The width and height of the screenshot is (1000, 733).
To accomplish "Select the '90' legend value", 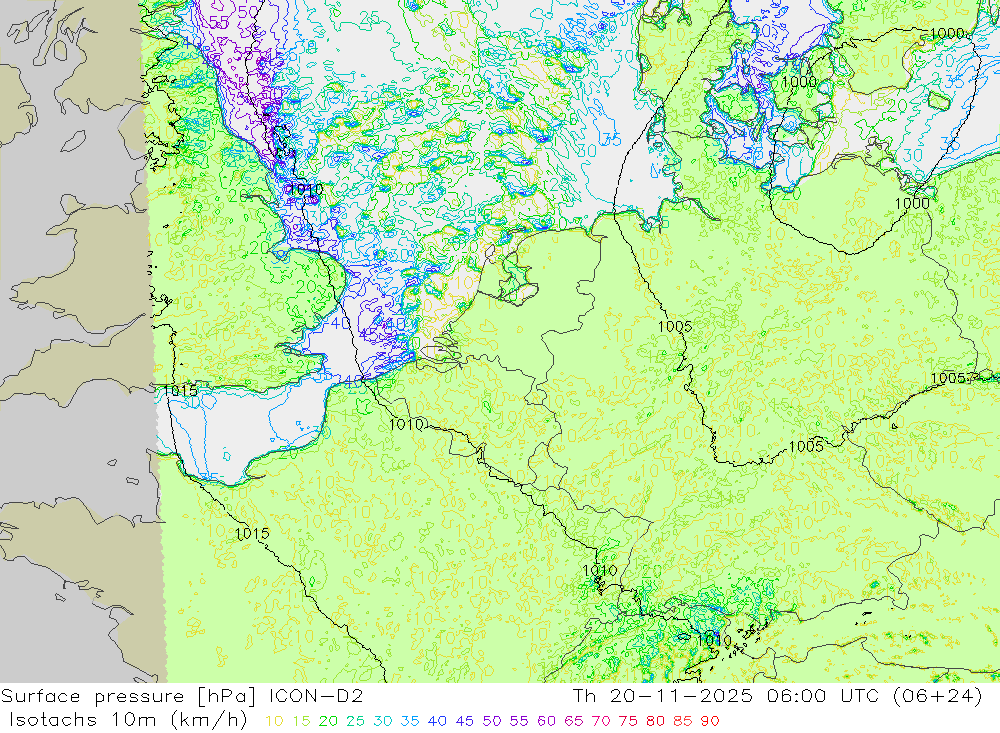I will [x=710, y=721].
